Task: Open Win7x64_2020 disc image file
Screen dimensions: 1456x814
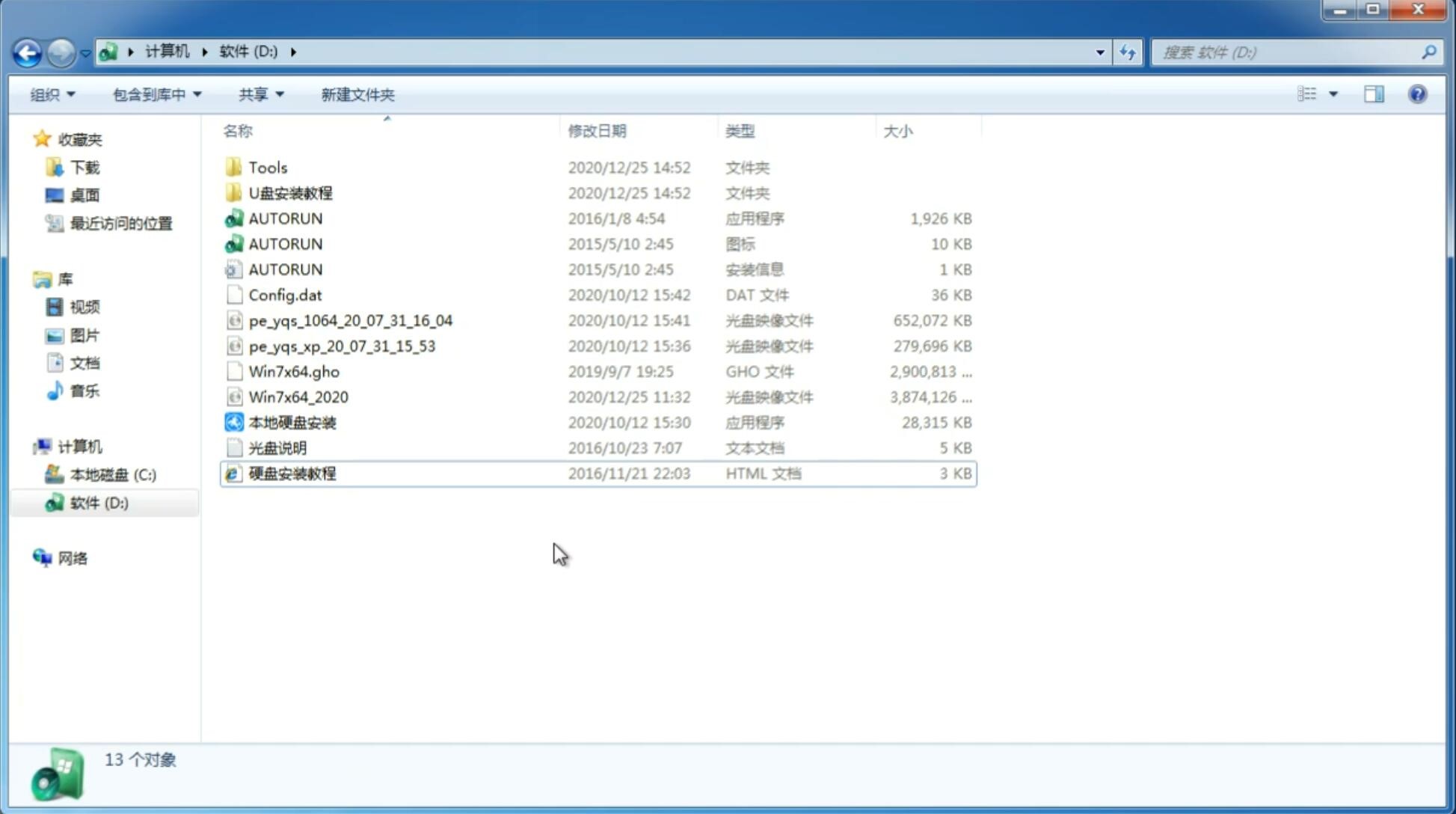Action: click(297, 397)
